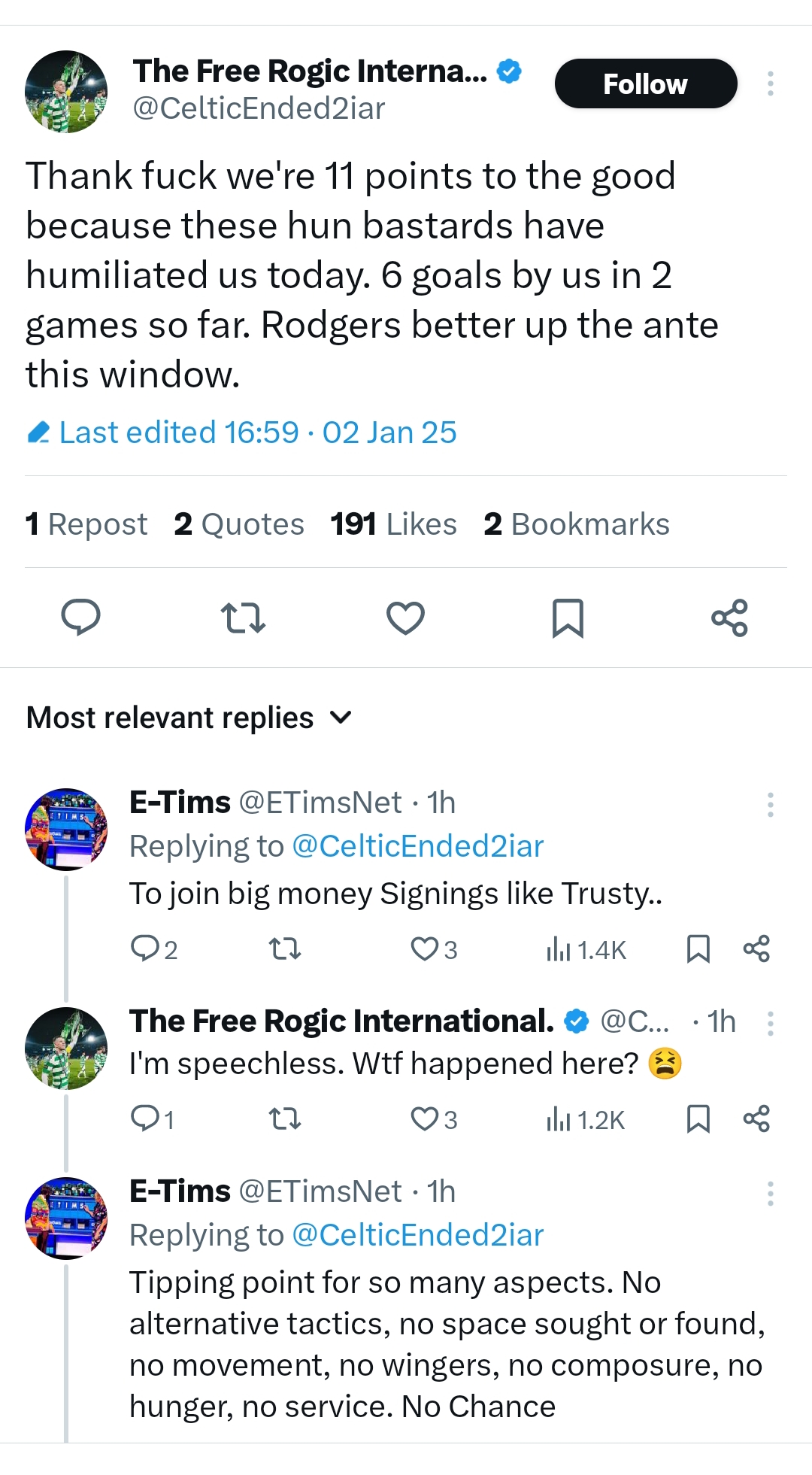Repost the I'm speechless reply
The height and width of the screenshot is (1475, 812).
pyautogui.click(x=285, y=1119)
